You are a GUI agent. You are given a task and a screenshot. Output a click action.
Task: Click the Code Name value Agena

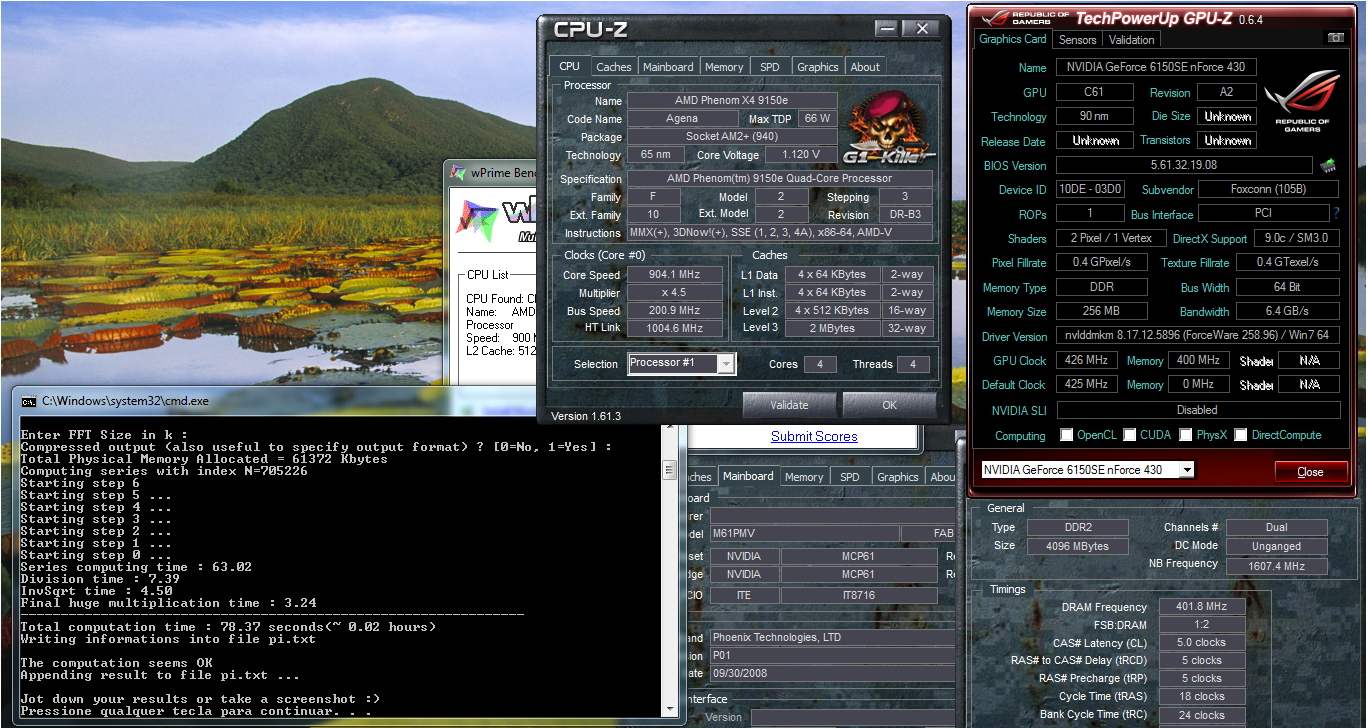(682, 118)
